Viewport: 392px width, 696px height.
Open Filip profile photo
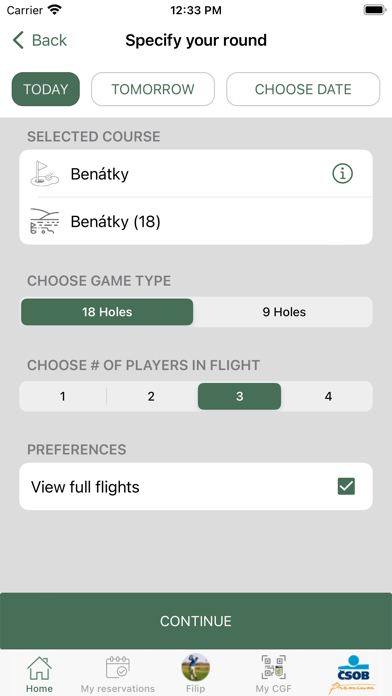coord(196,667)
